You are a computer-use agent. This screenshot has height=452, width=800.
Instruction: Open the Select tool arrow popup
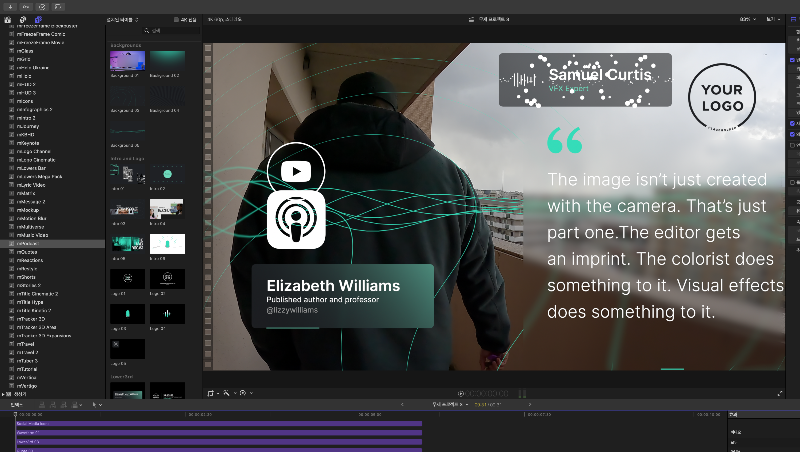[x=96, y=405]
